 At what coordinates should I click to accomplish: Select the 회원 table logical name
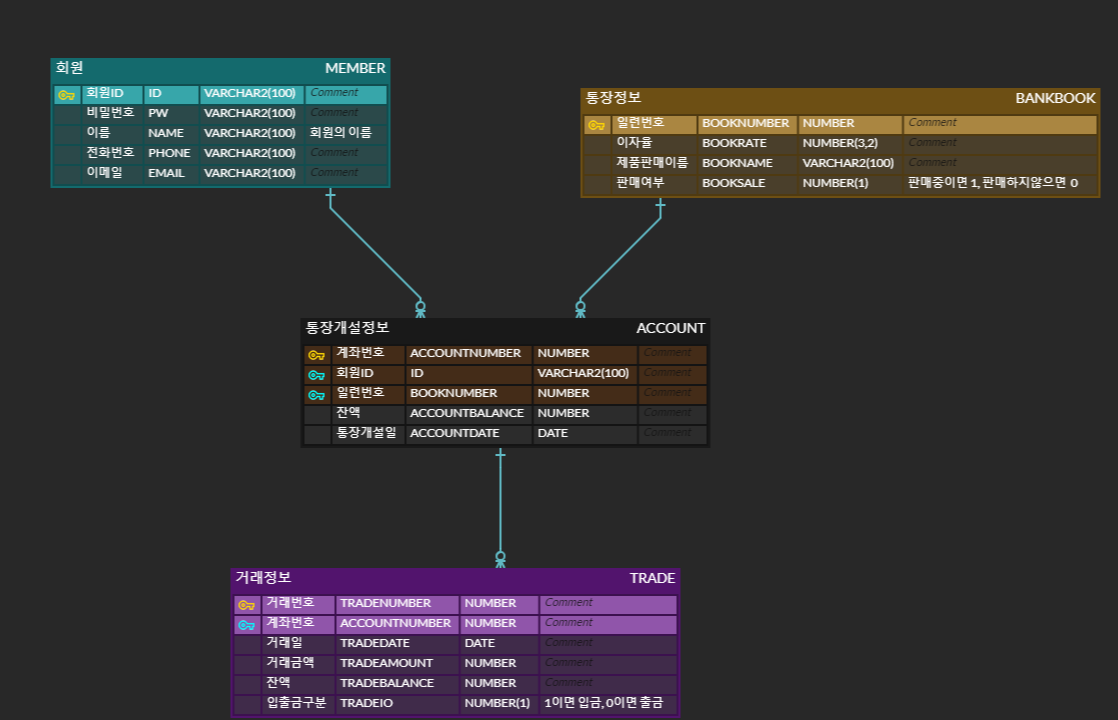(x=70, y=68)
